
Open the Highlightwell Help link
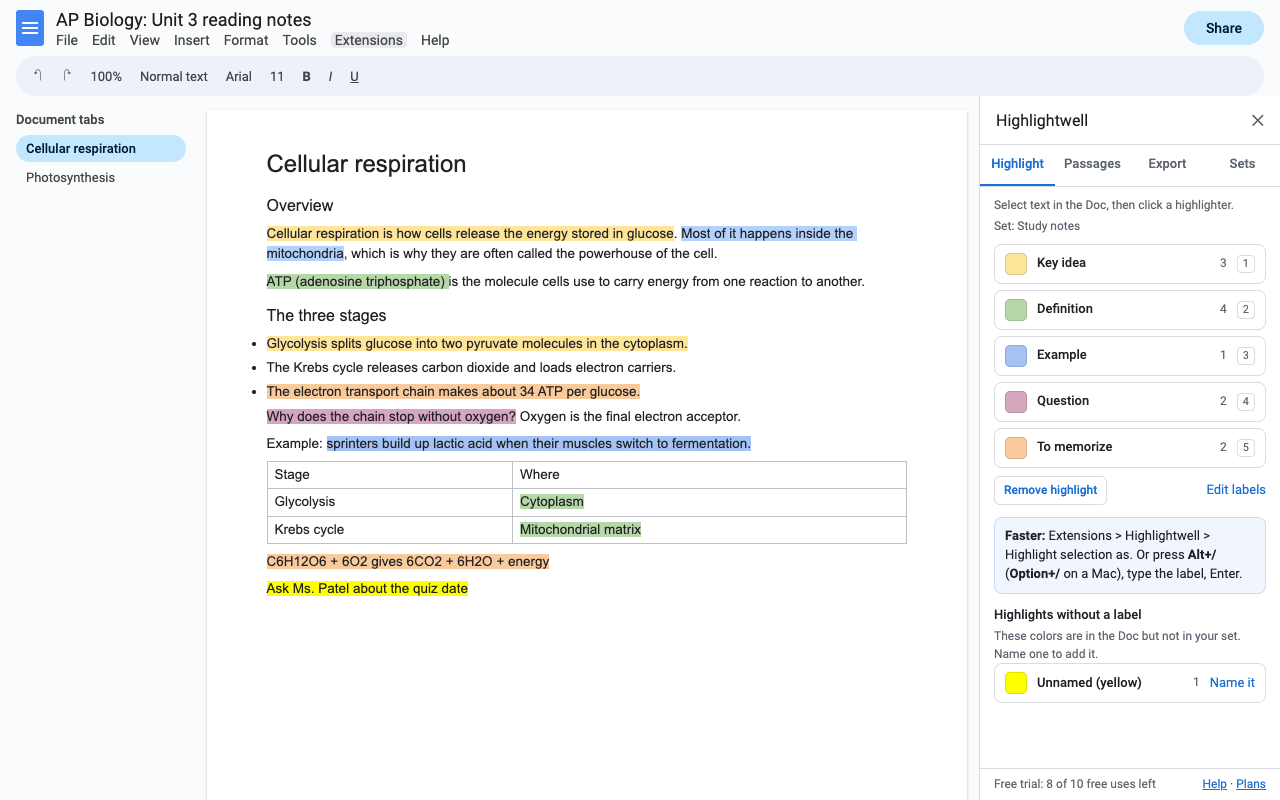point(1214,784)
